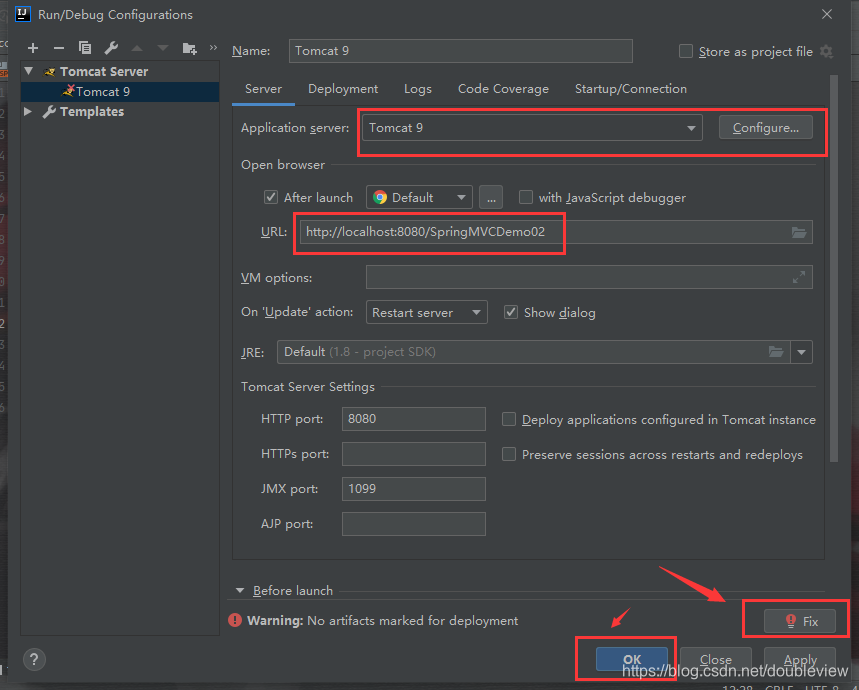
Task: Click the URL input field
Action: [556, 232]
